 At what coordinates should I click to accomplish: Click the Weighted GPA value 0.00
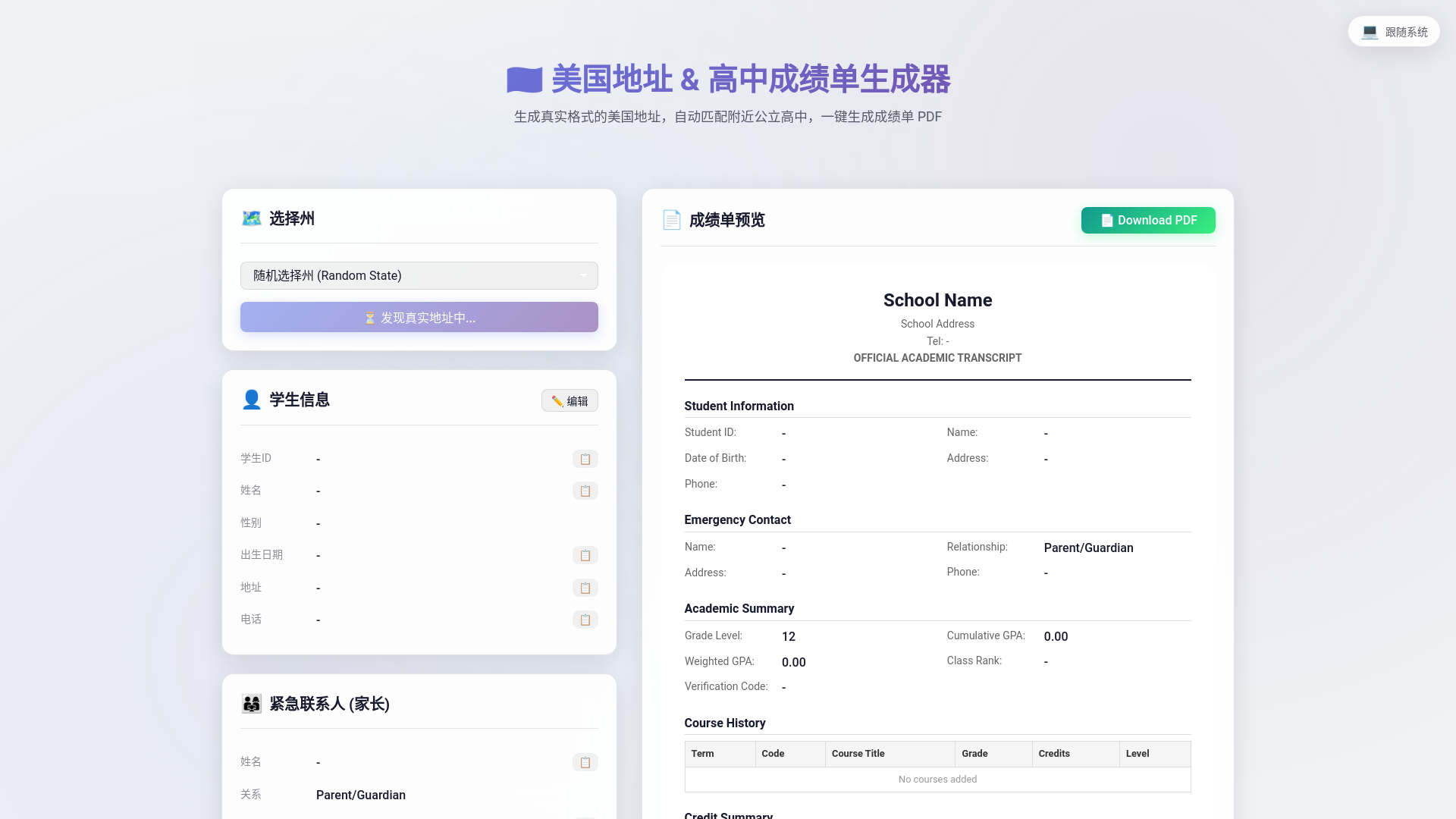[x=793, y=662]
